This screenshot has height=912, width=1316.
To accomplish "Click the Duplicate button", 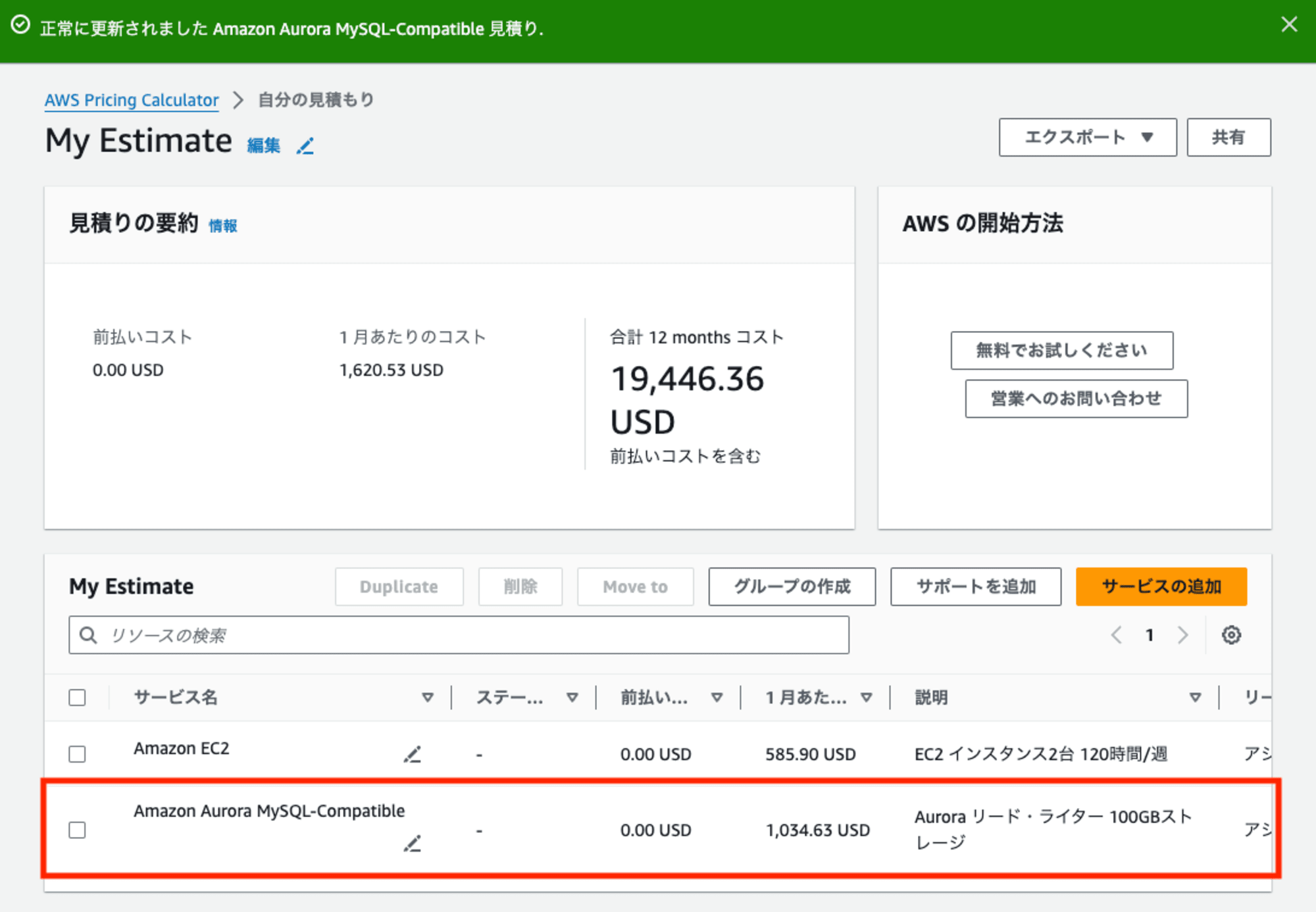I will (399, 586).
